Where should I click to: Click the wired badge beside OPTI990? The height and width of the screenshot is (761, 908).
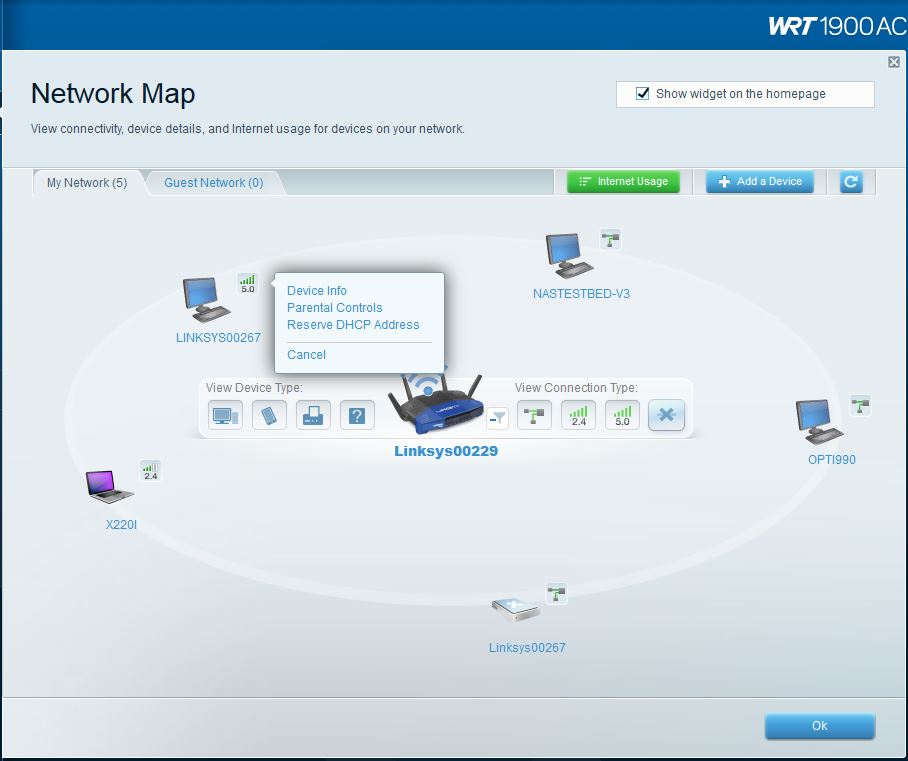tap(861, 405)
